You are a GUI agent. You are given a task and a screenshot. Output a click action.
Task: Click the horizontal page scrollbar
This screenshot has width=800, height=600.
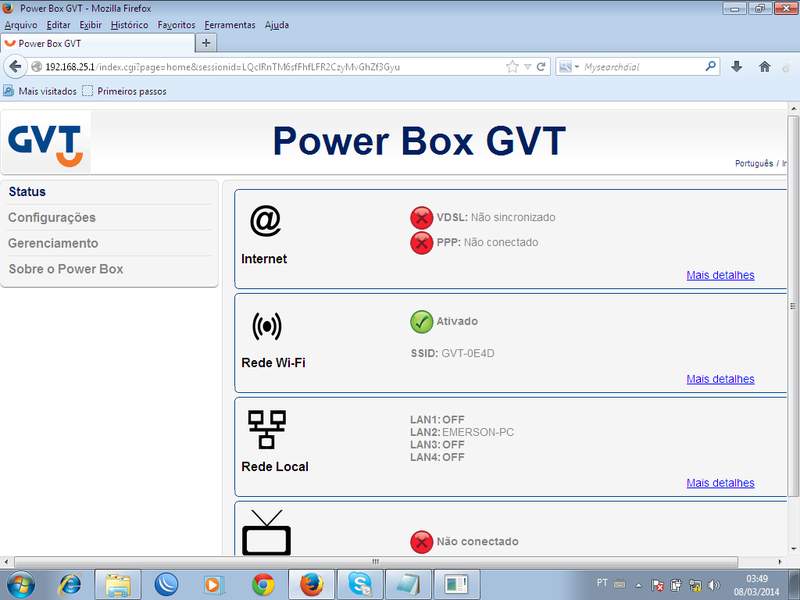pyautogui.click(x=376, y=562)
